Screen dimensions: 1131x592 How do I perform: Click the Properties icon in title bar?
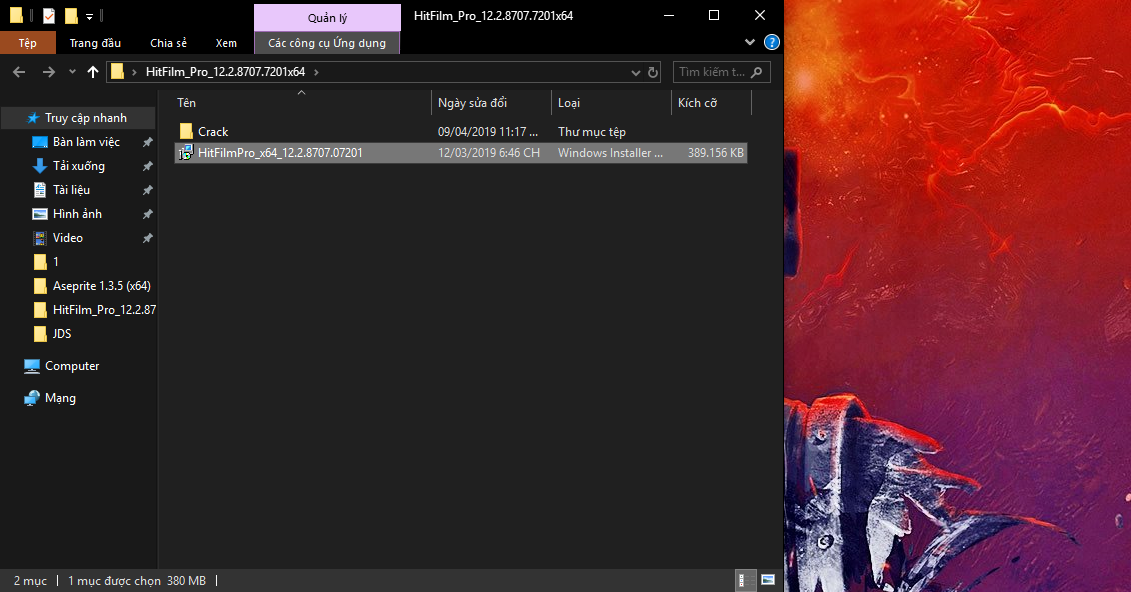coord(49,16)
